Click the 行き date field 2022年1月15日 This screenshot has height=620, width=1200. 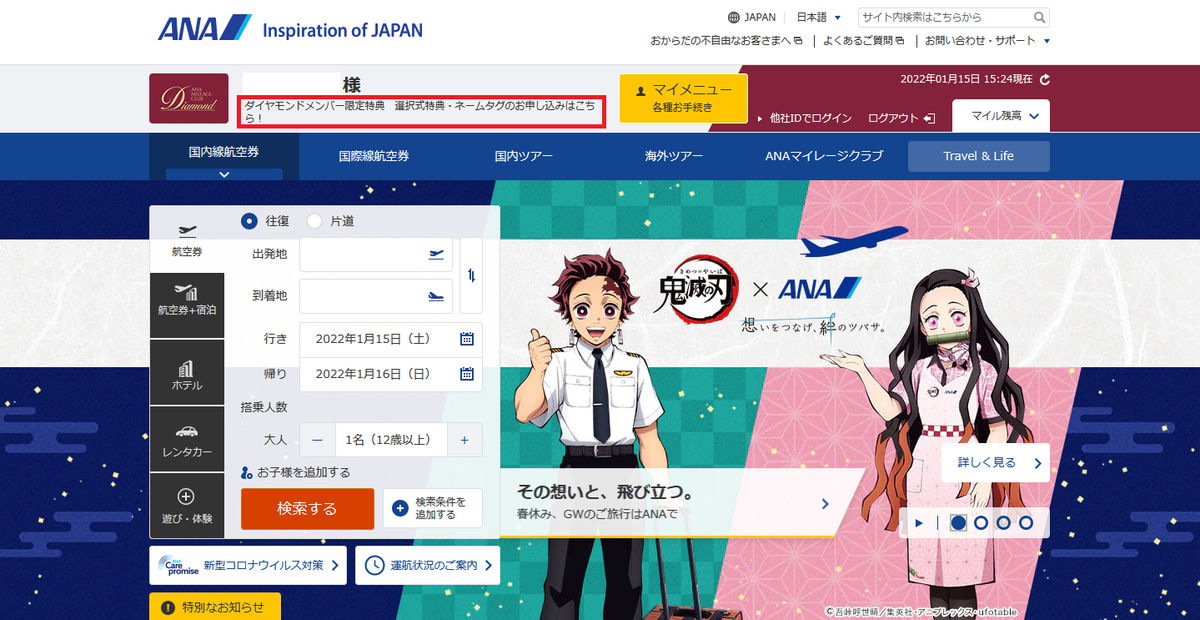(391, 339)
